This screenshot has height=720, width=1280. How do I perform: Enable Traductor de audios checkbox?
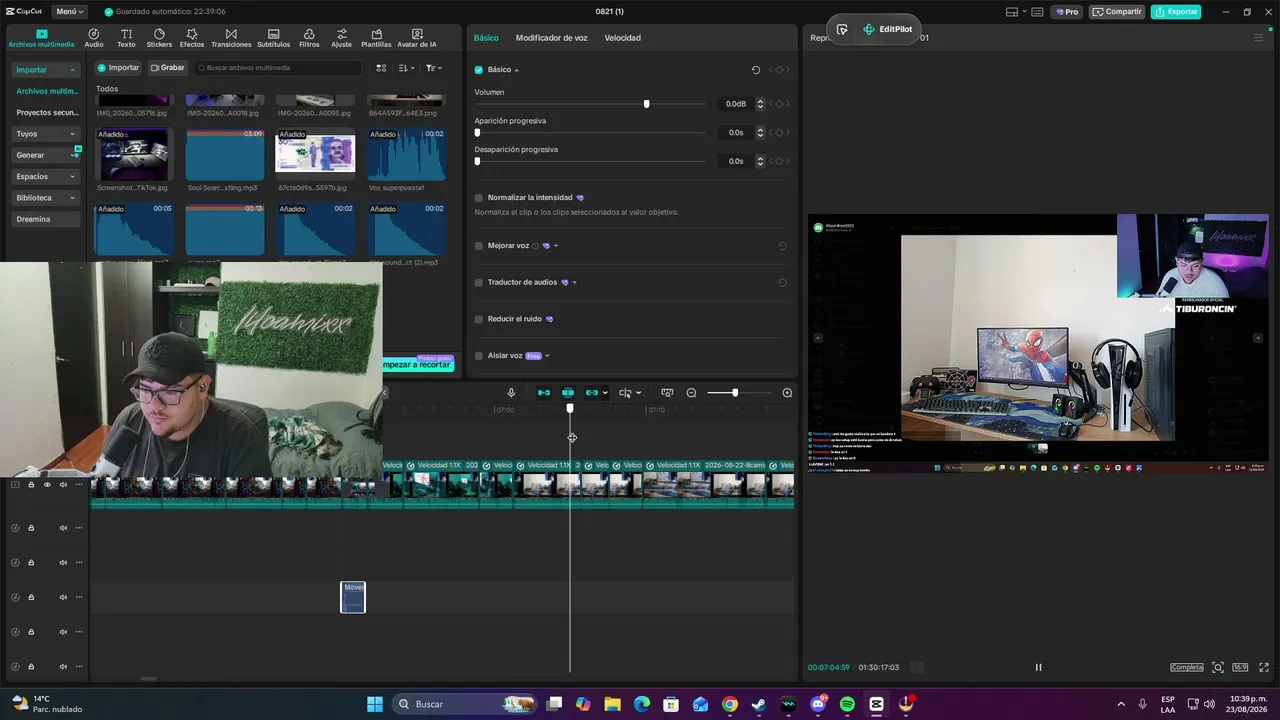point(478,283)
